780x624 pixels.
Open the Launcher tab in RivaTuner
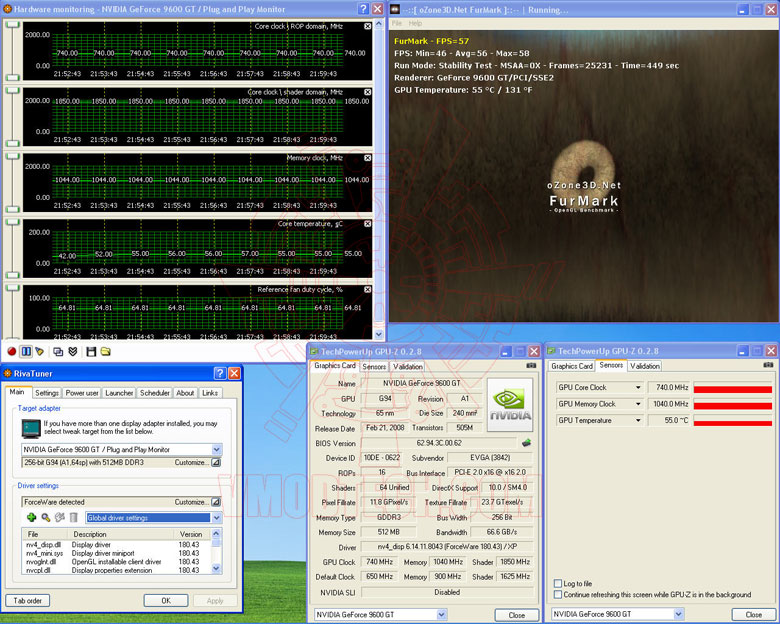tap(119, 393)
